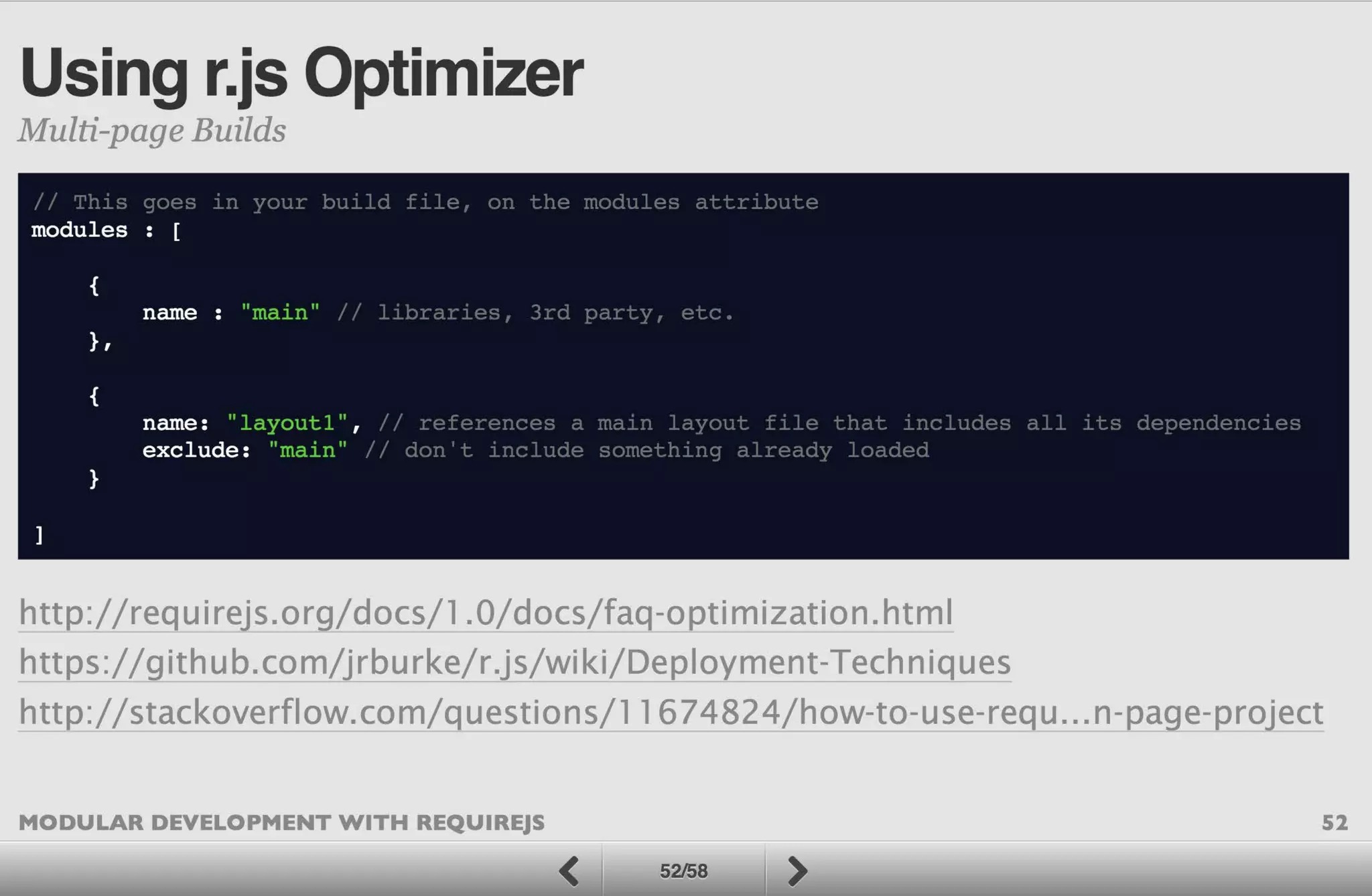This screenshot has height=896, width=1372.
Task: Click the slide number 52 in footer
Action: coord(1334,822)
